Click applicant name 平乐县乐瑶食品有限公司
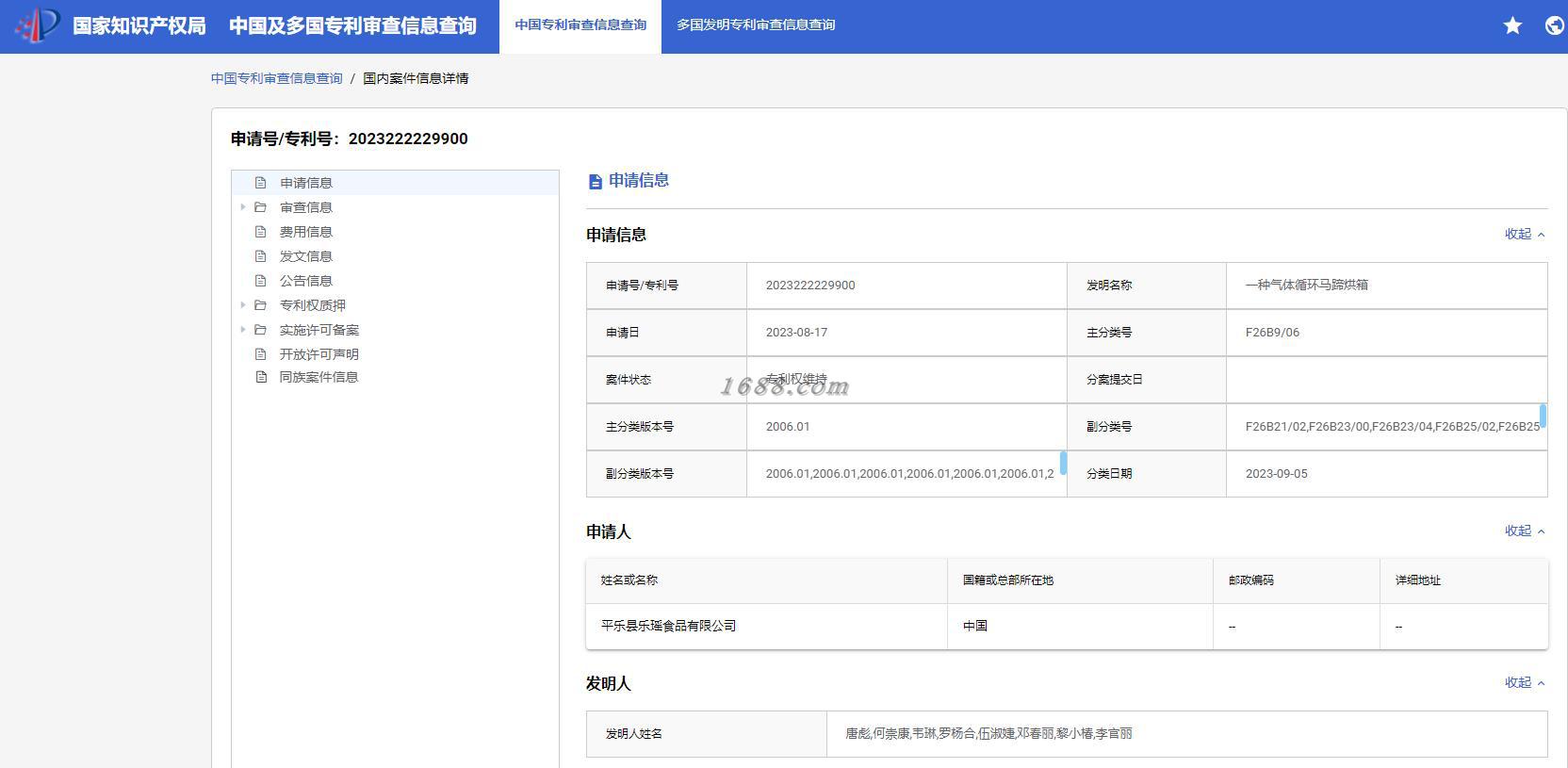The height and width of the screenshot is (768, 1568). (669, 626)
